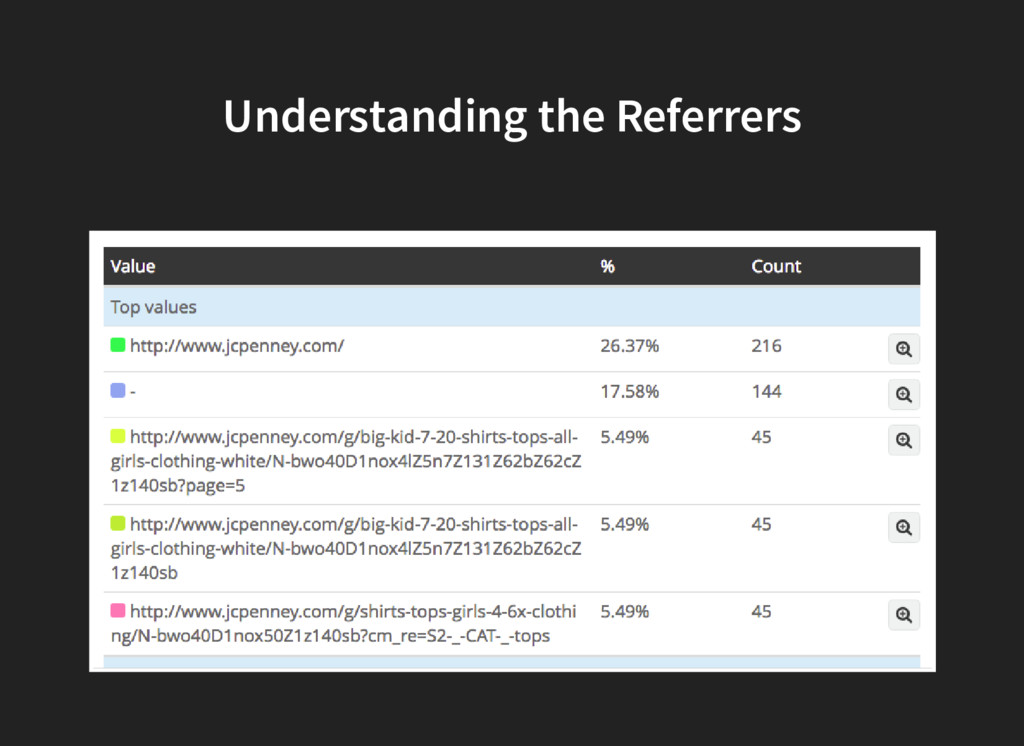The height and width of the screenshot is (746, 1024).
Task: Click green swatch beside jcpenney.com homepage
Action: (118, 345)
